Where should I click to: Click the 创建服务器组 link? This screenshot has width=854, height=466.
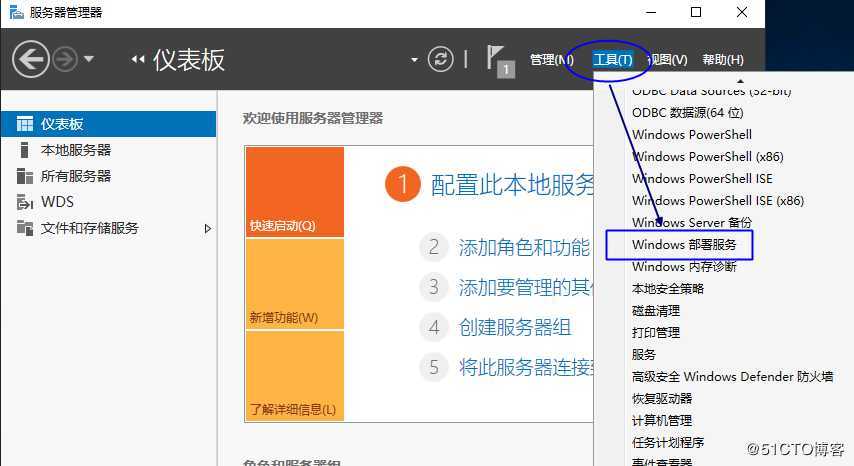click(x=514, y=327)
